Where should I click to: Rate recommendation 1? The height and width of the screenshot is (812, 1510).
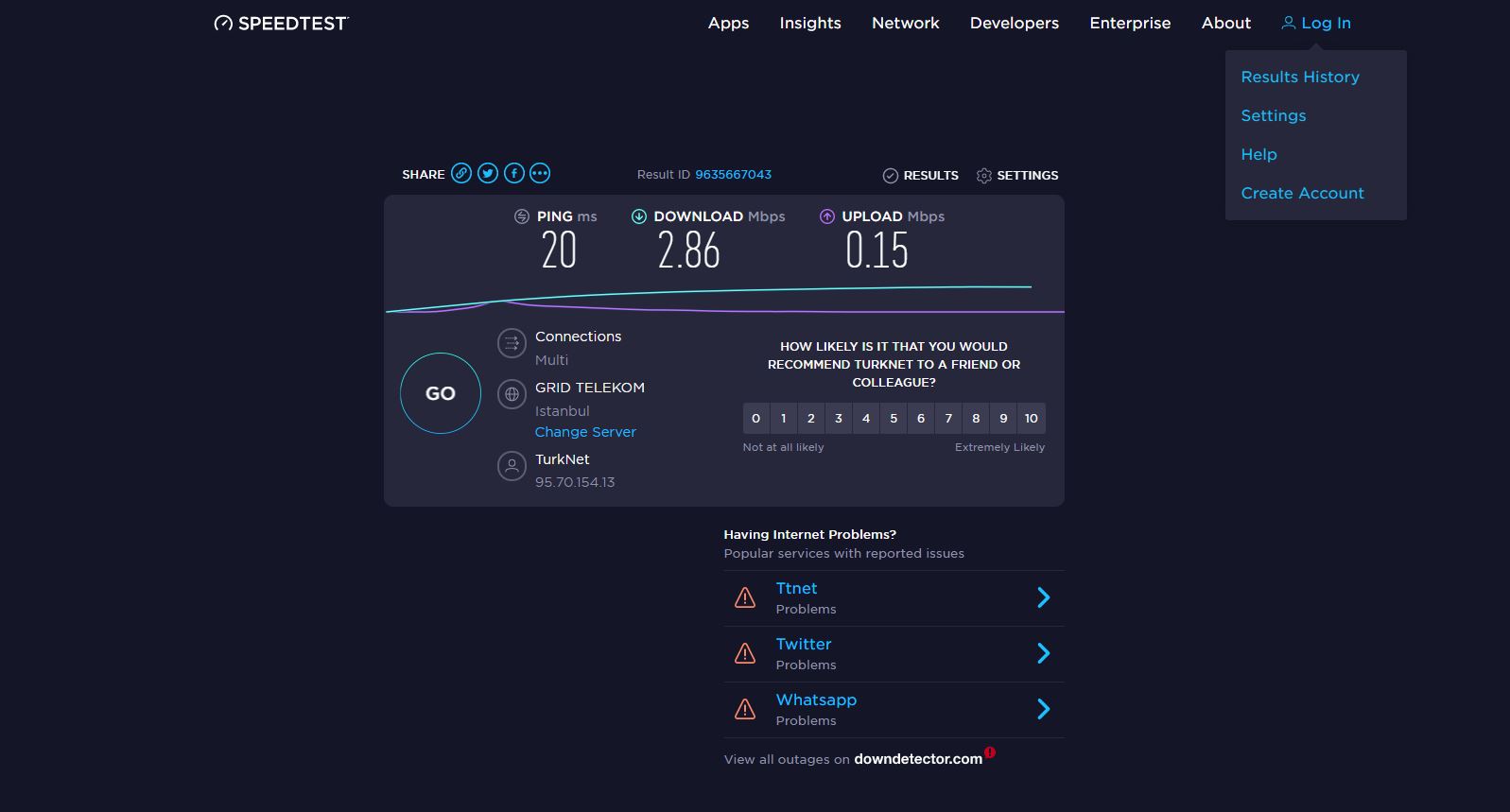click(x=783, y=418)
